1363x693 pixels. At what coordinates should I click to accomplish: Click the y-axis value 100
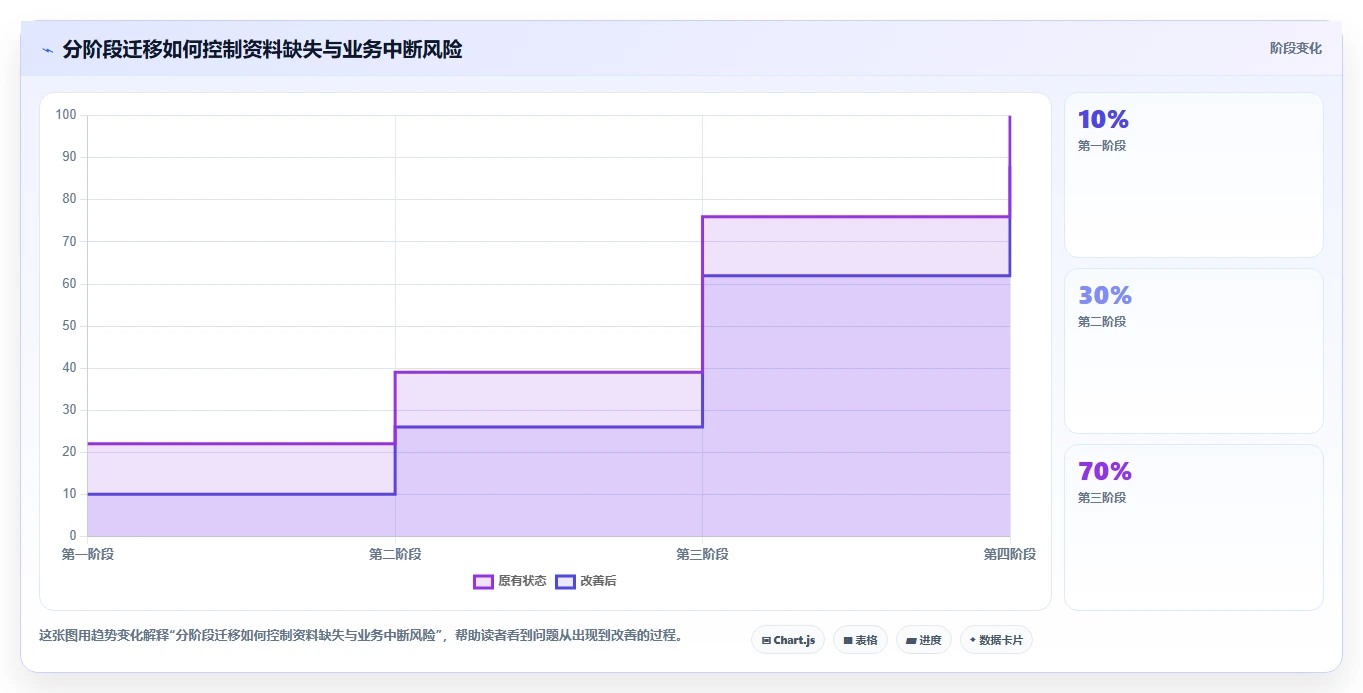(x=66, y=115)
